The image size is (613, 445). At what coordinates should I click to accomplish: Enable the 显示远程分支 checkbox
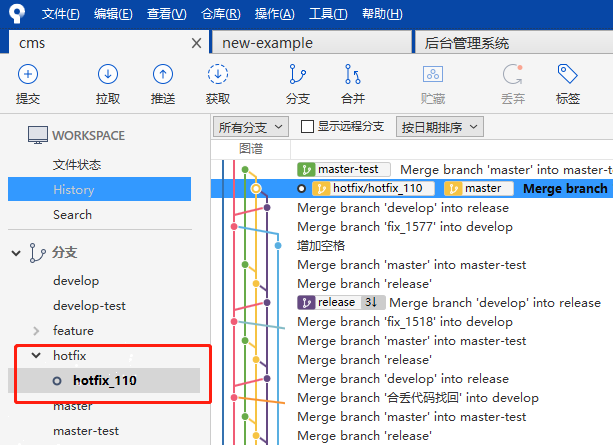(308, 127)
